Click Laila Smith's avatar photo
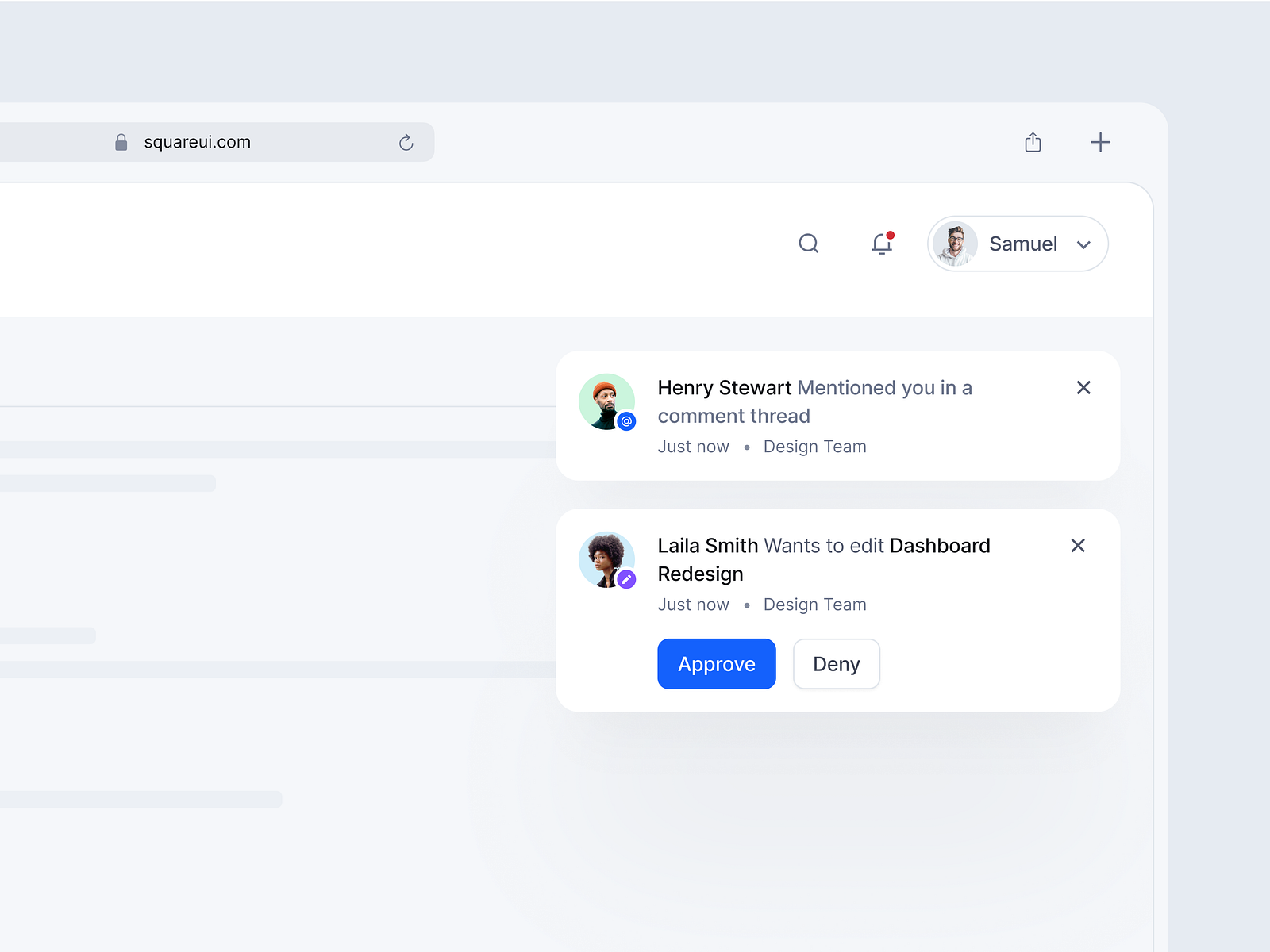 606,559
